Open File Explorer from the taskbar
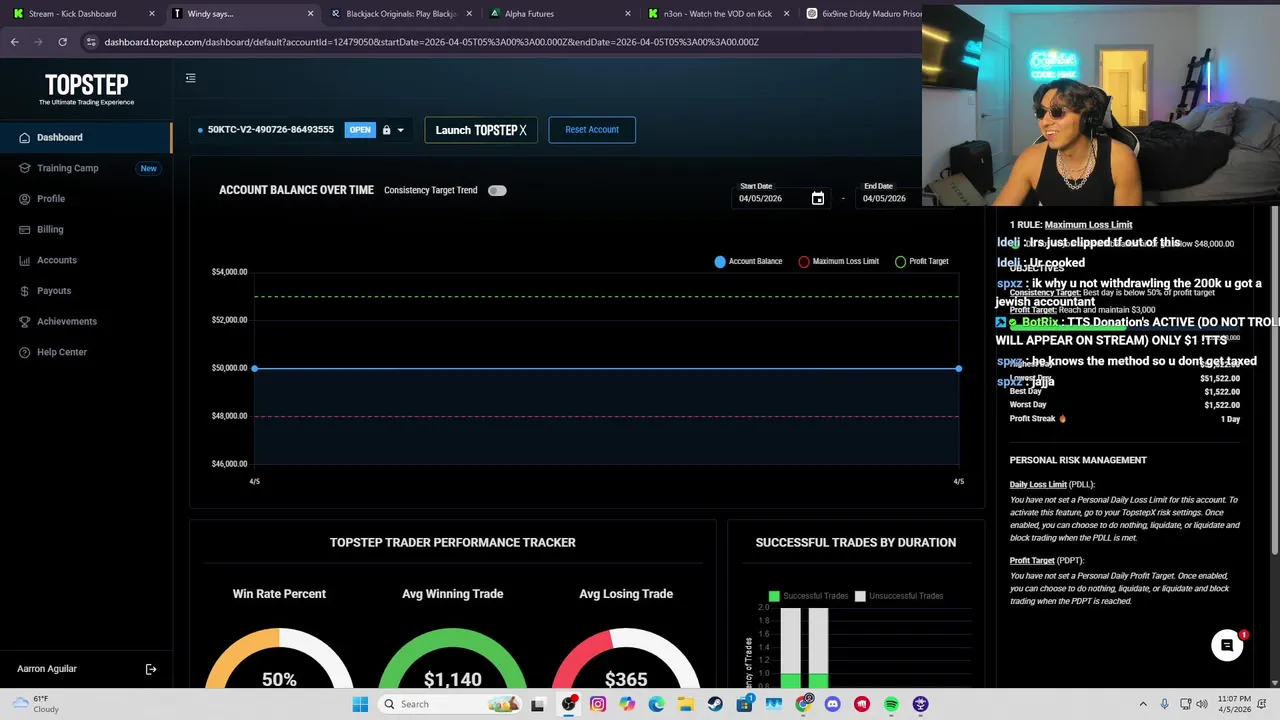 [686, 704]
